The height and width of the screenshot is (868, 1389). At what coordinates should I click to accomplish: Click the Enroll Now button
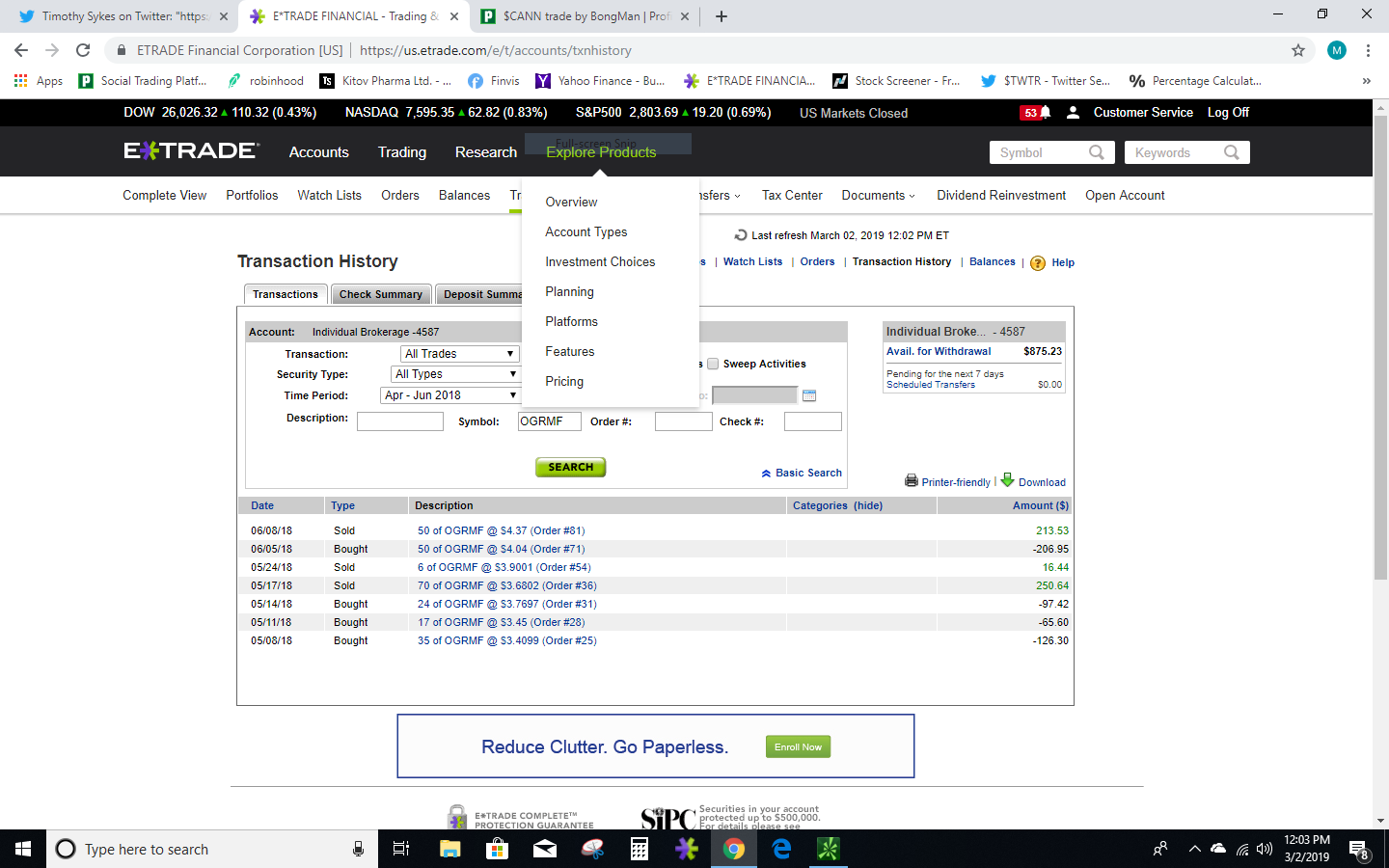[x=798, y=746]
